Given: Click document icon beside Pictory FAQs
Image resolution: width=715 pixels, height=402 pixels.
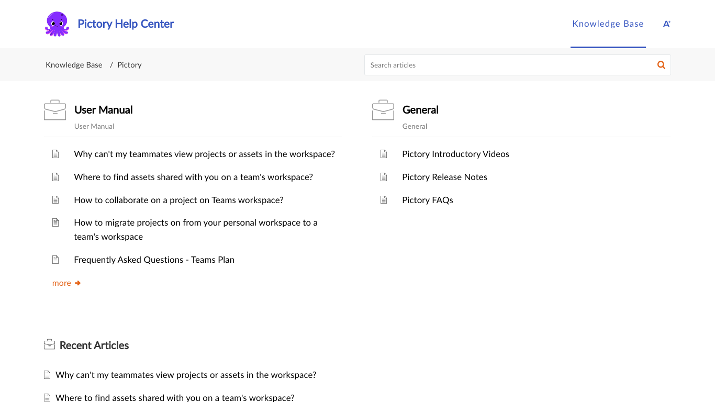Looking at the screenshot, I should pos(383,200).
